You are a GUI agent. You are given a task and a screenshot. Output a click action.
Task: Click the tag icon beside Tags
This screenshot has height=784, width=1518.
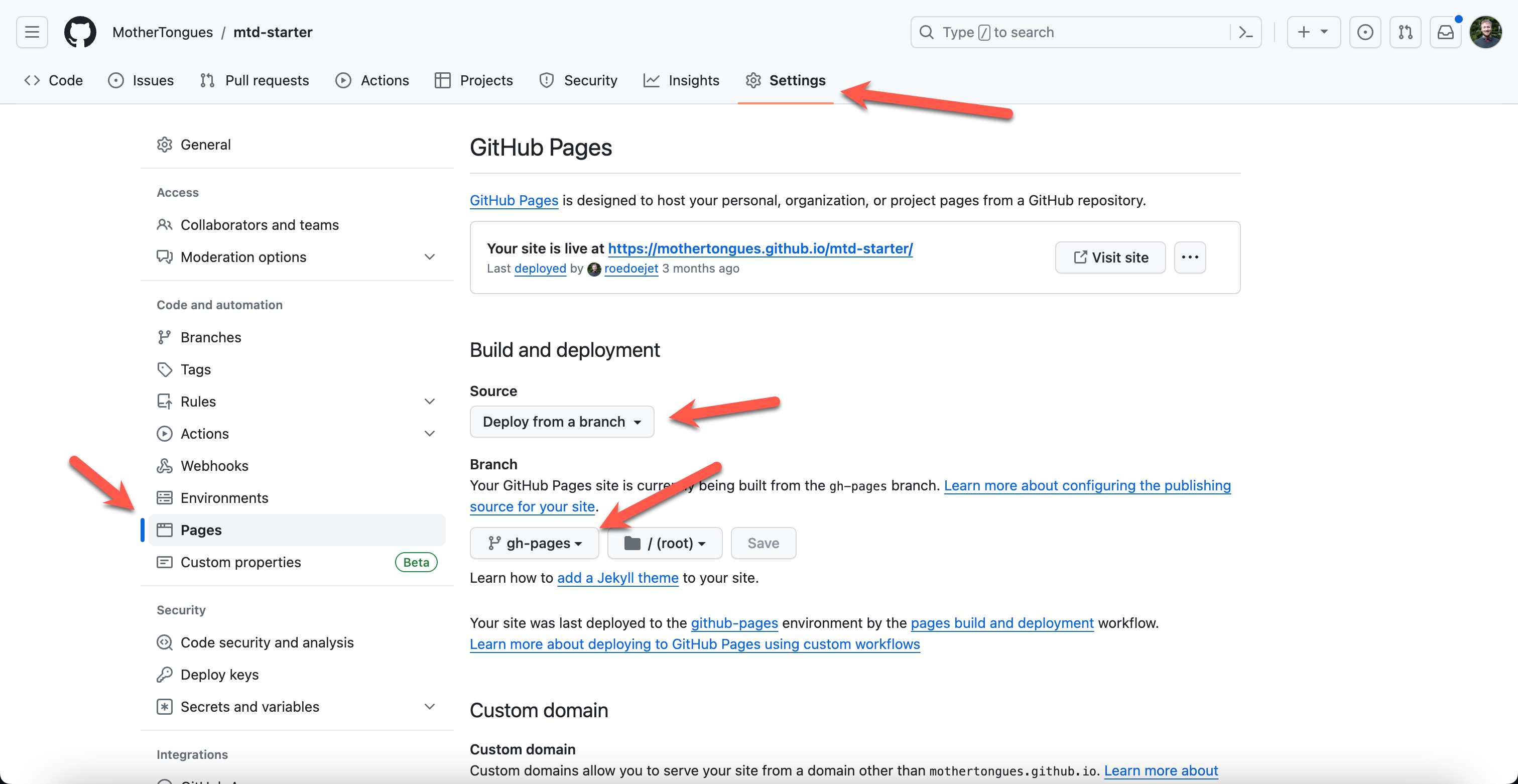point(165,369)
